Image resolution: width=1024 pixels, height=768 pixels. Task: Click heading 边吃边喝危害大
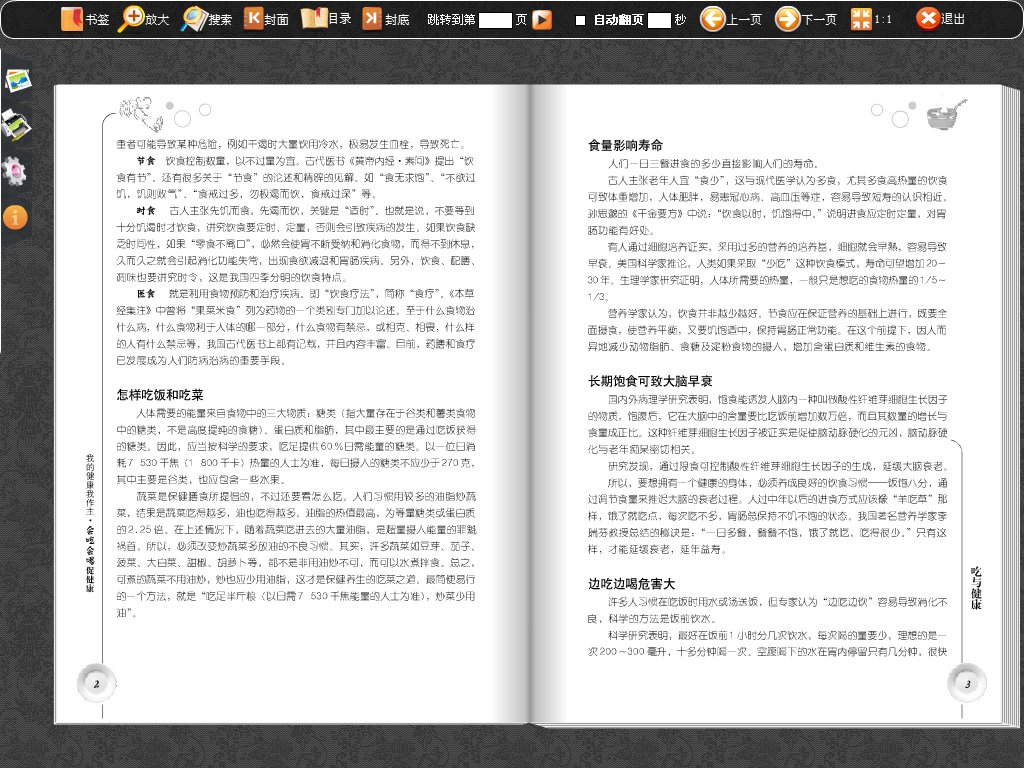pyautogui.click(x=632, y=584)
